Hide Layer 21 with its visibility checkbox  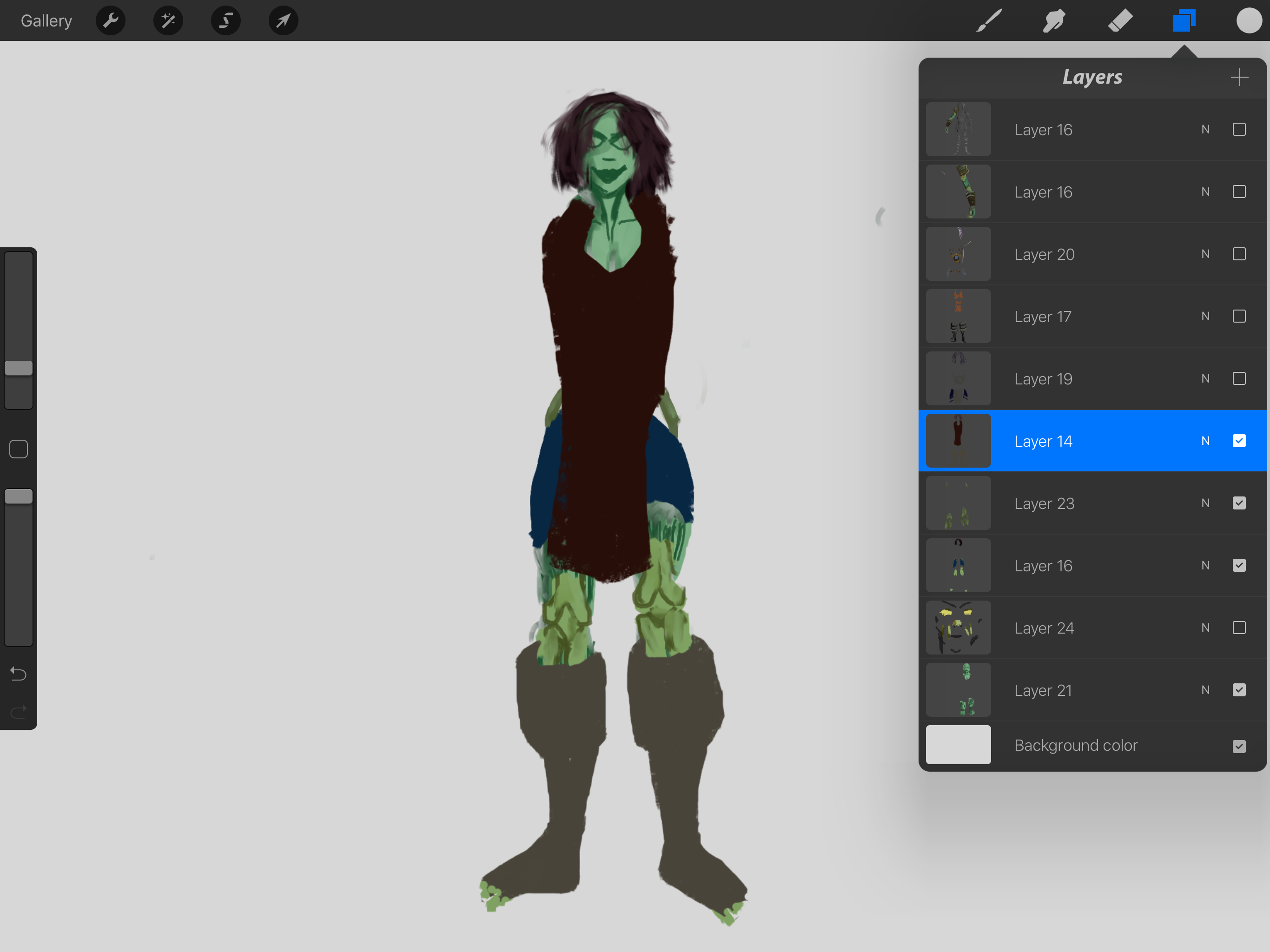pyautogui.click(x=1239, y=690)
